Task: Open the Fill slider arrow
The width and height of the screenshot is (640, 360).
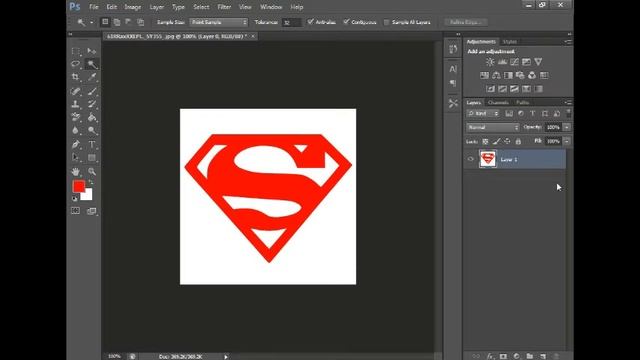Action: coord(567,141)
